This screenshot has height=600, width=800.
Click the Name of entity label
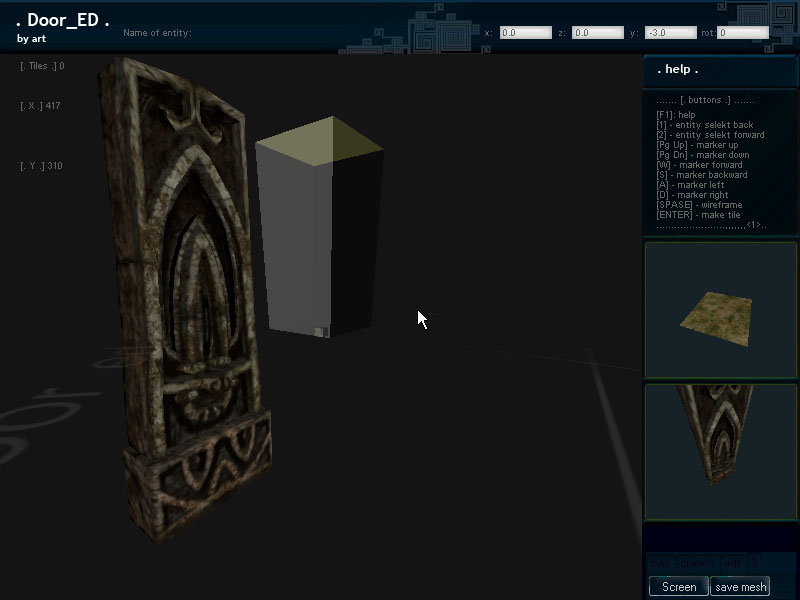tap(157, 33)
